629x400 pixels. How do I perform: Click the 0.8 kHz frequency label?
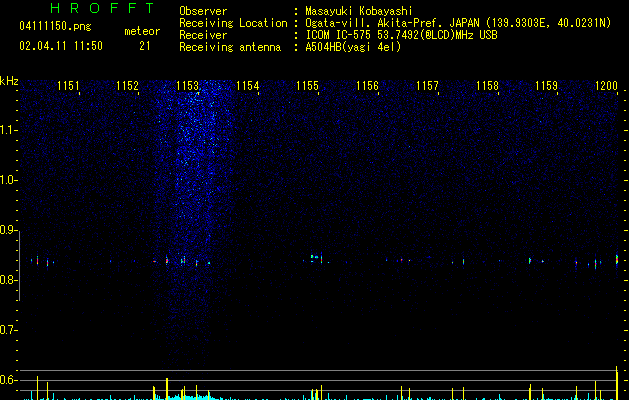tap(8, 280)
